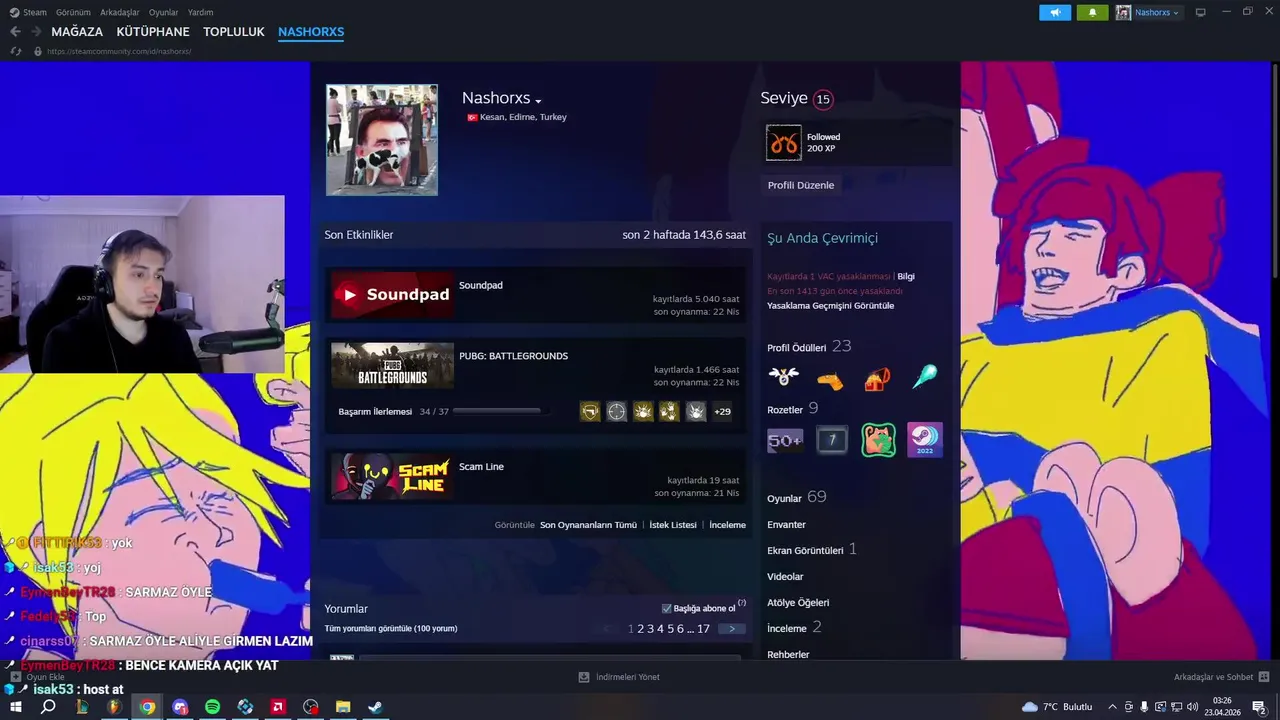
Task: Open Oyunlar 69 games link
Action: coord(796,497)
